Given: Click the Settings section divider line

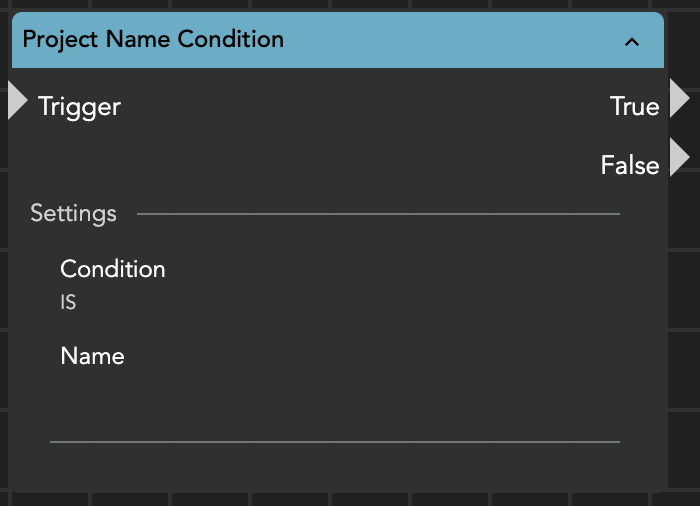Looking at the screenshot, I should [378, 214].
